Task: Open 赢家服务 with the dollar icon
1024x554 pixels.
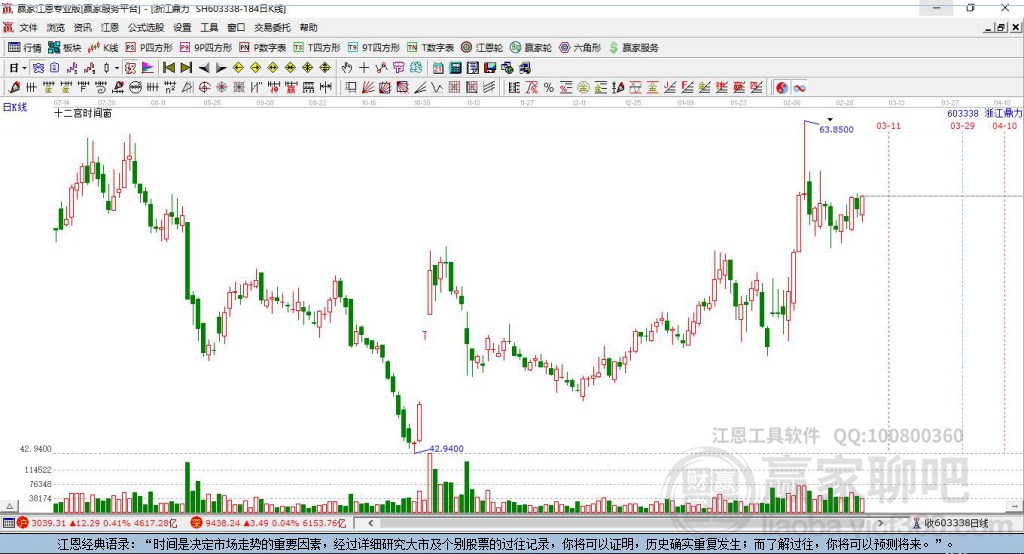Action: pyautogui.click(x=634, y=48)
